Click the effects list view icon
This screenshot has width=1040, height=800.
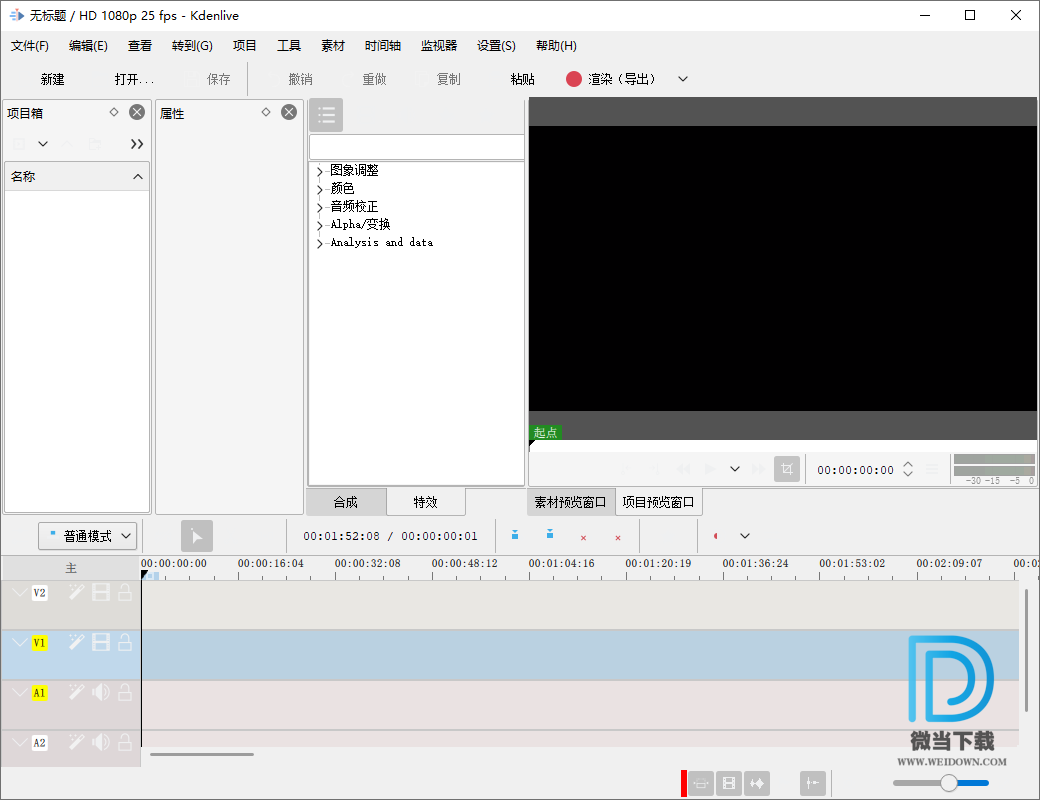326,115
